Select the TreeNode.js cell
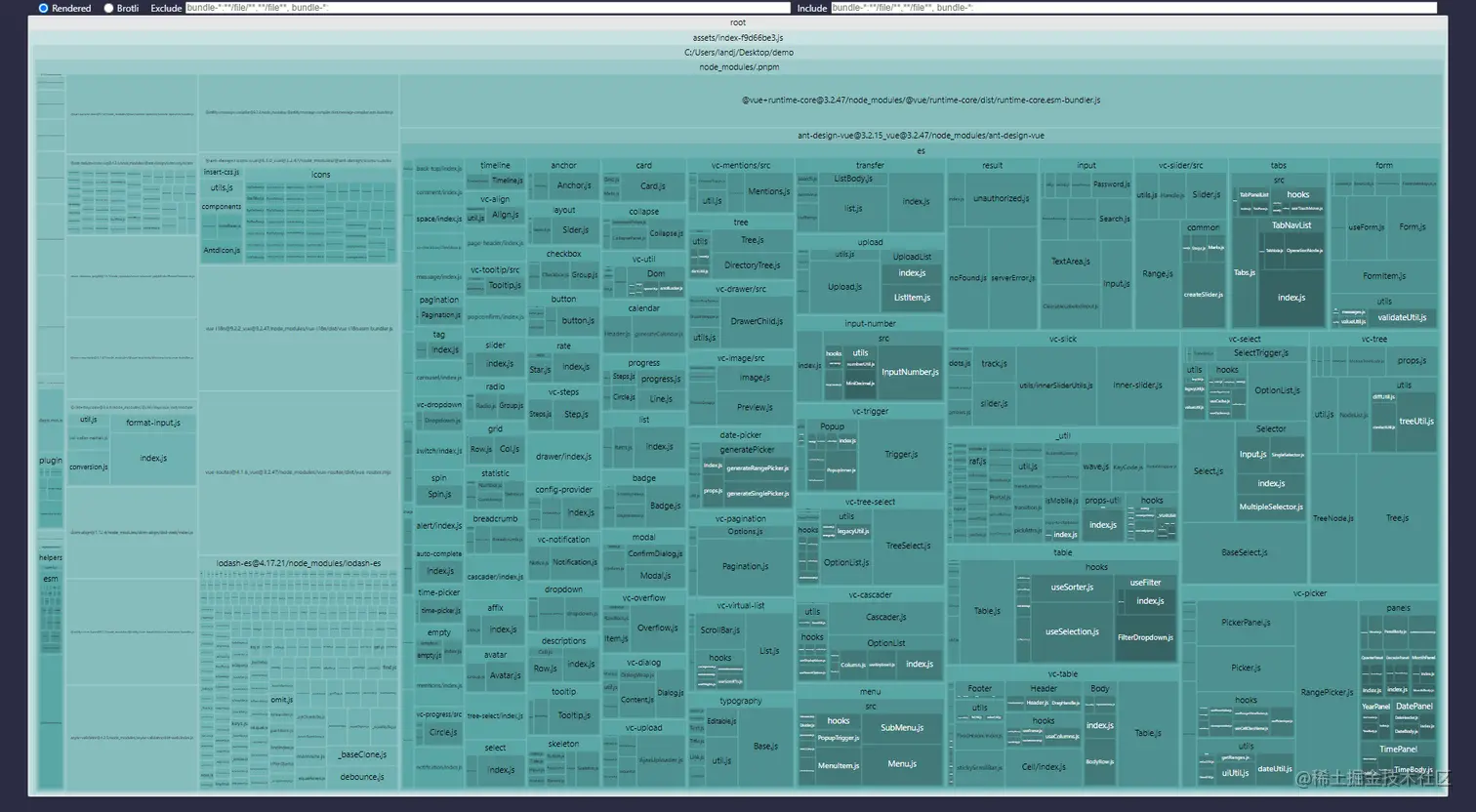This screenshot has width=1476, height=812. [x=1332, y=518]
